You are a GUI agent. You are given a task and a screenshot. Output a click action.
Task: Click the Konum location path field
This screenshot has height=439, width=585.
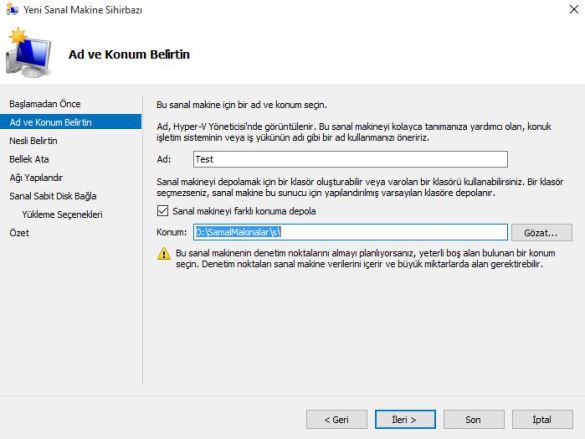tap(350, 232)
